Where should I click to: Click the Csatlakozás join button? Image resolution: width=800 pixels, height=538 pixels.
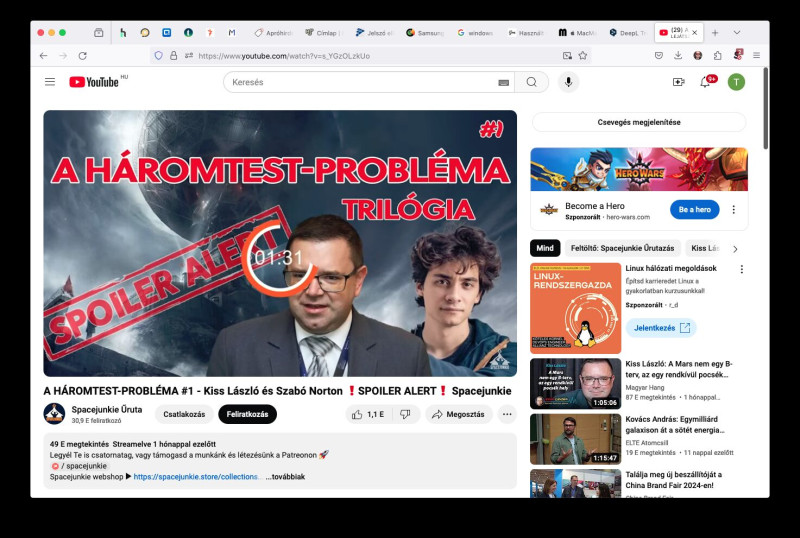click(x=184, y=414)
